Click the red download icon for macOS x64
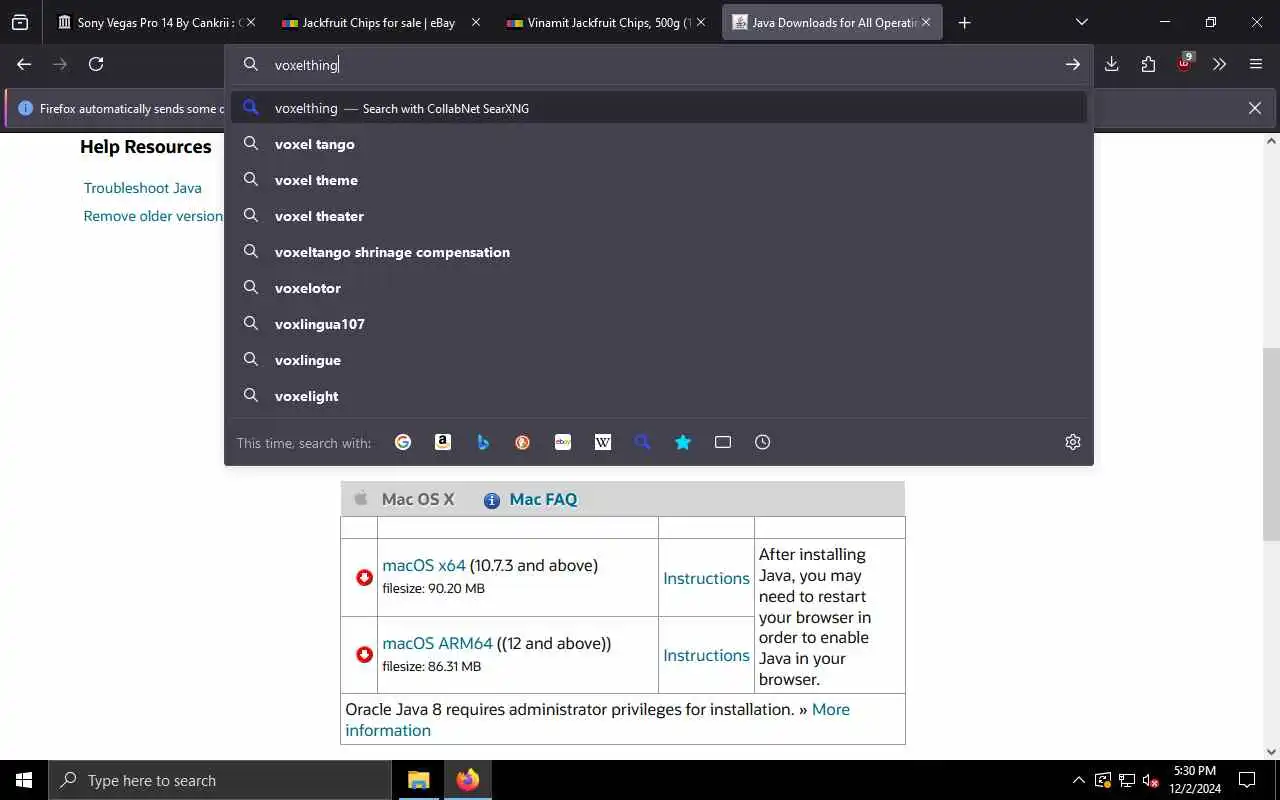The height and width of the screenshot is (800, 1280). click(364, 577)
